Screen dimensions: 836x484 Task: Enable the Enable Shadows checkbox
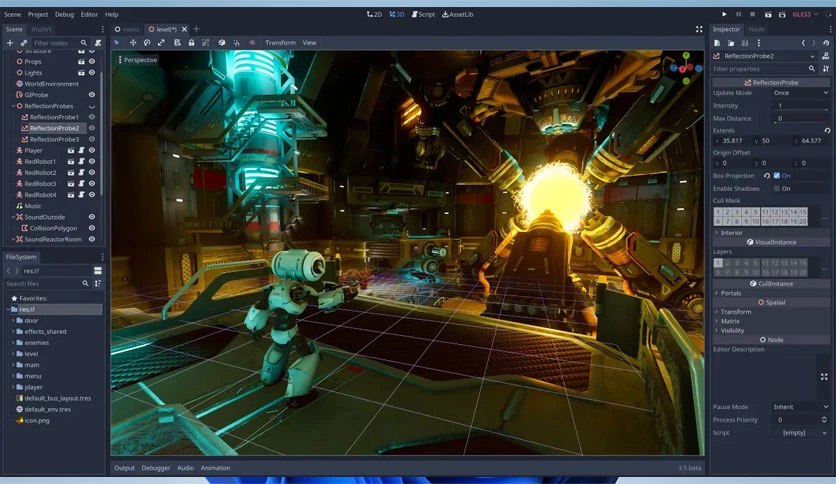click(x=777, y=189)
